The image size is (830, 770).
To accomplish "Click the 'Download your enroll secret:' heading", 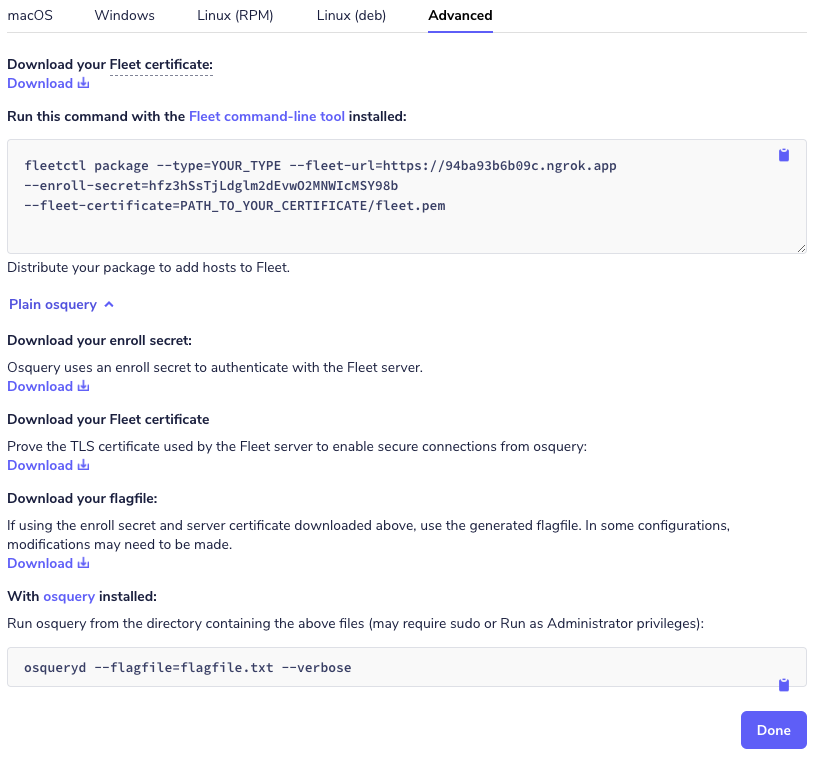I will 100,341.
